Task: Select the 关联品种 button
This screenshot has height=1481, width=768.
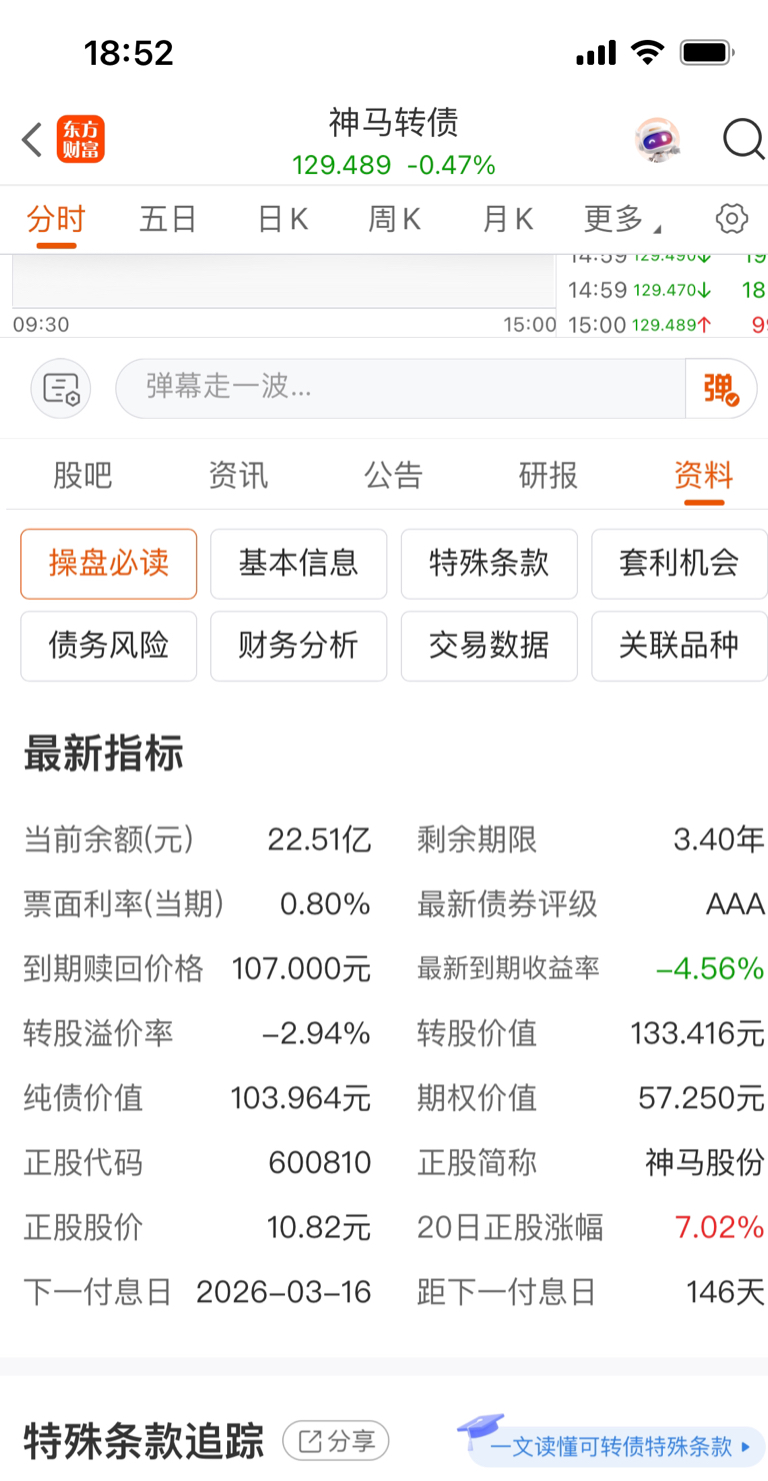Action: coord(679,646)
